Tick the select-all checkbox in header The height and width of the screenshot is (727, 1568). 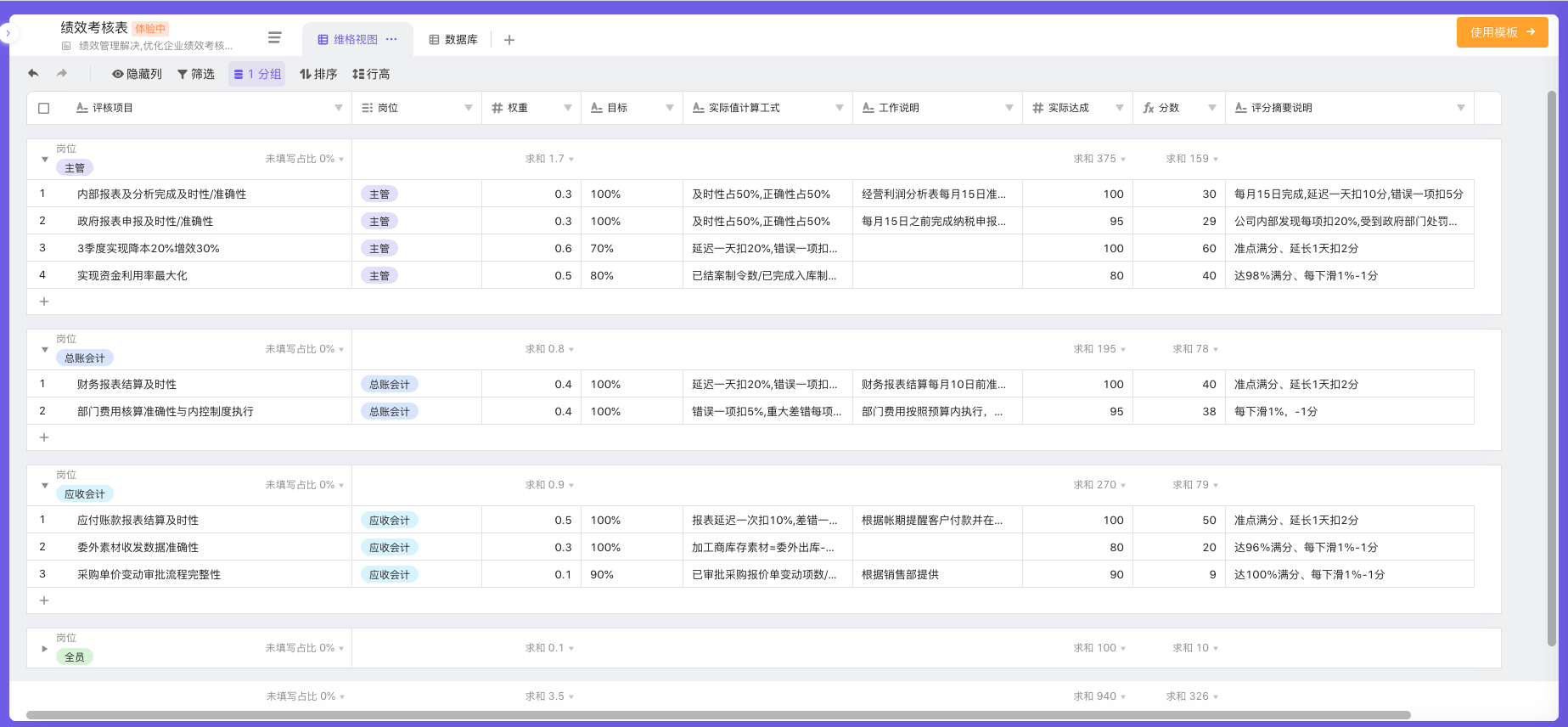[x=44, y=108]
